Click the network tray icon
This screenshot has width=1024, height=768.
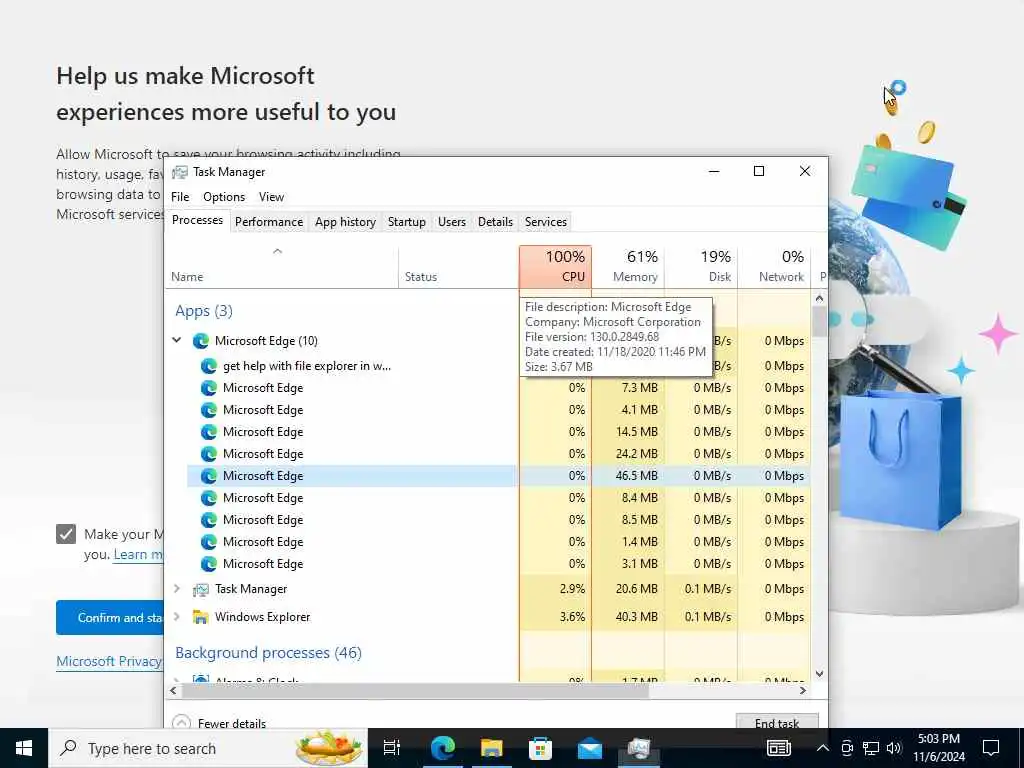pyautogui.click(x=871, y=748)
